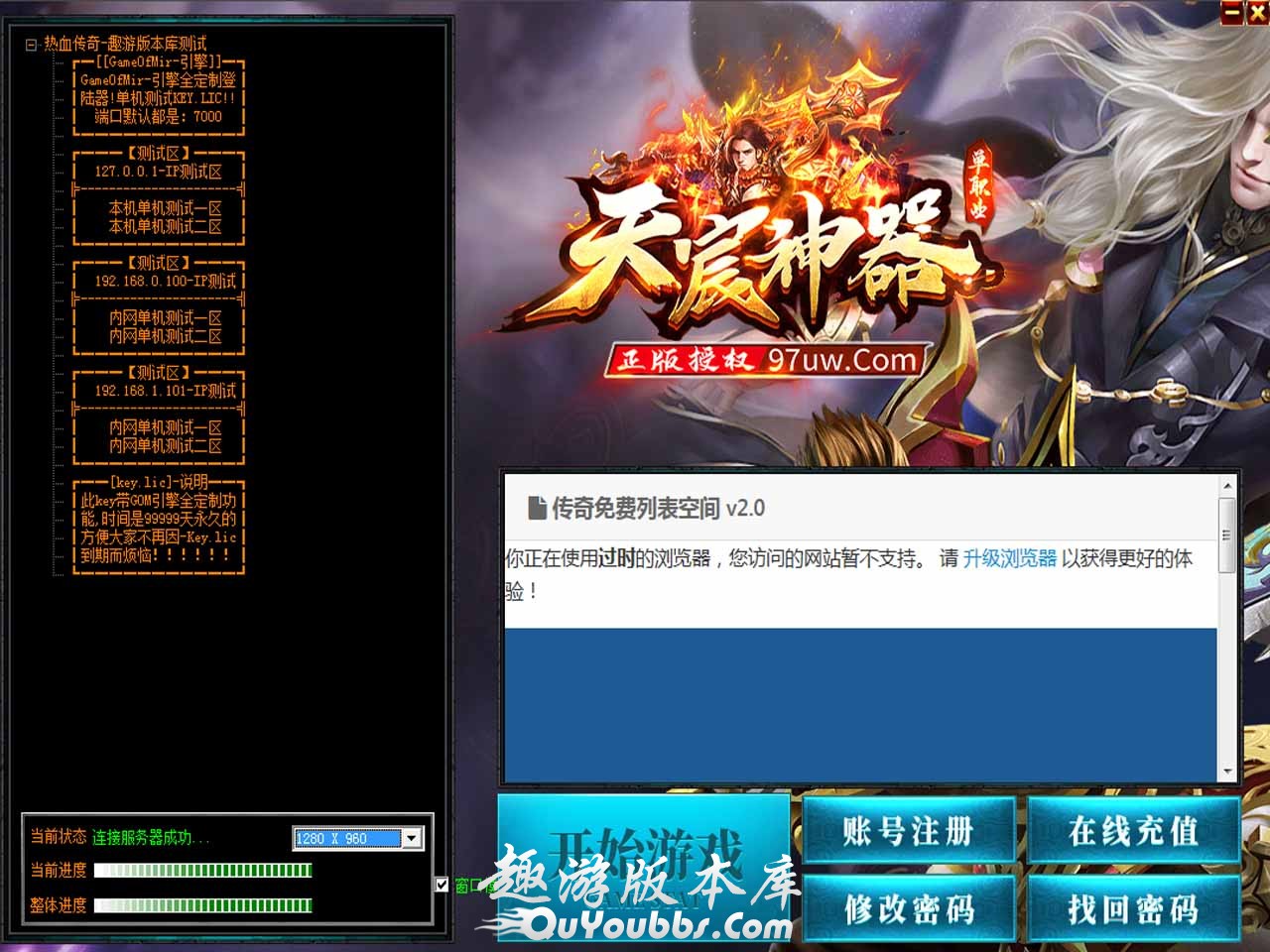
Task: Open 找回密码 recover password
Action: [1133, 907]
